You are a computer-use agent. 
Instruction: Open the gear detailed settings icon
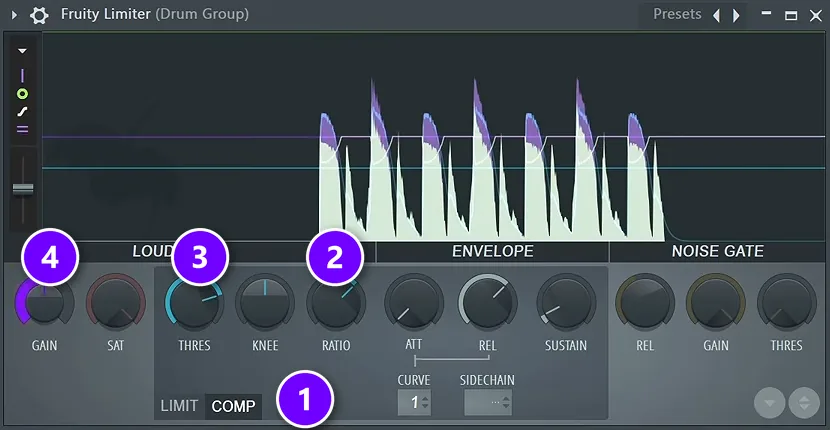pyautogui.click(x=39, y=15)
